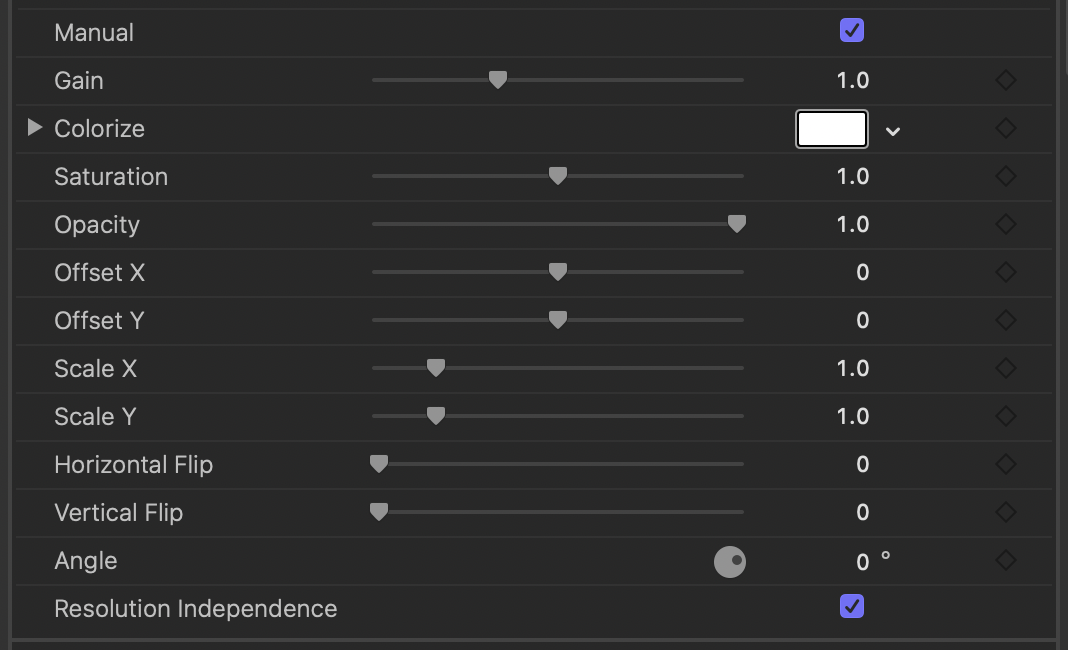Image resolution: width=1068 pixels, height=650 pixels.
Task: Expand the Colorize disclosure triangle
Action: [x=35, y=127]
